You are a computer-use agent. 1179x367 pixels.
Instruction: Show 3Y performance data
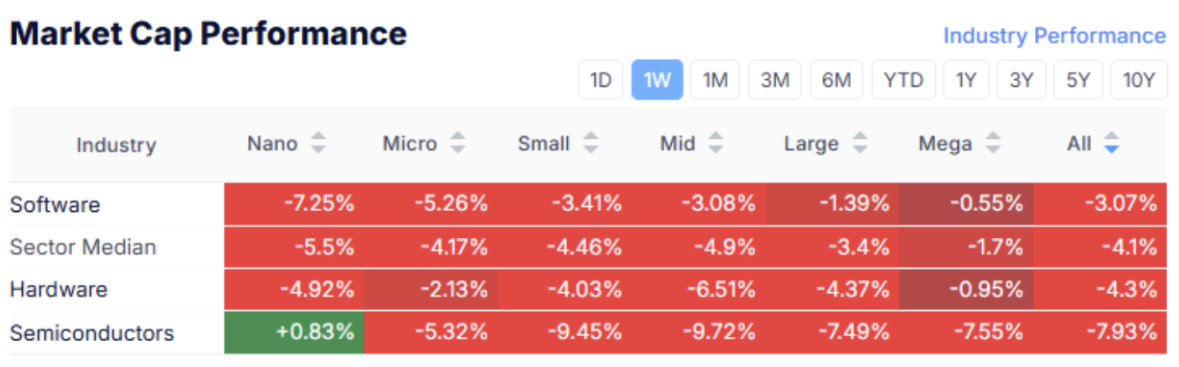[x=1022, y=80]
